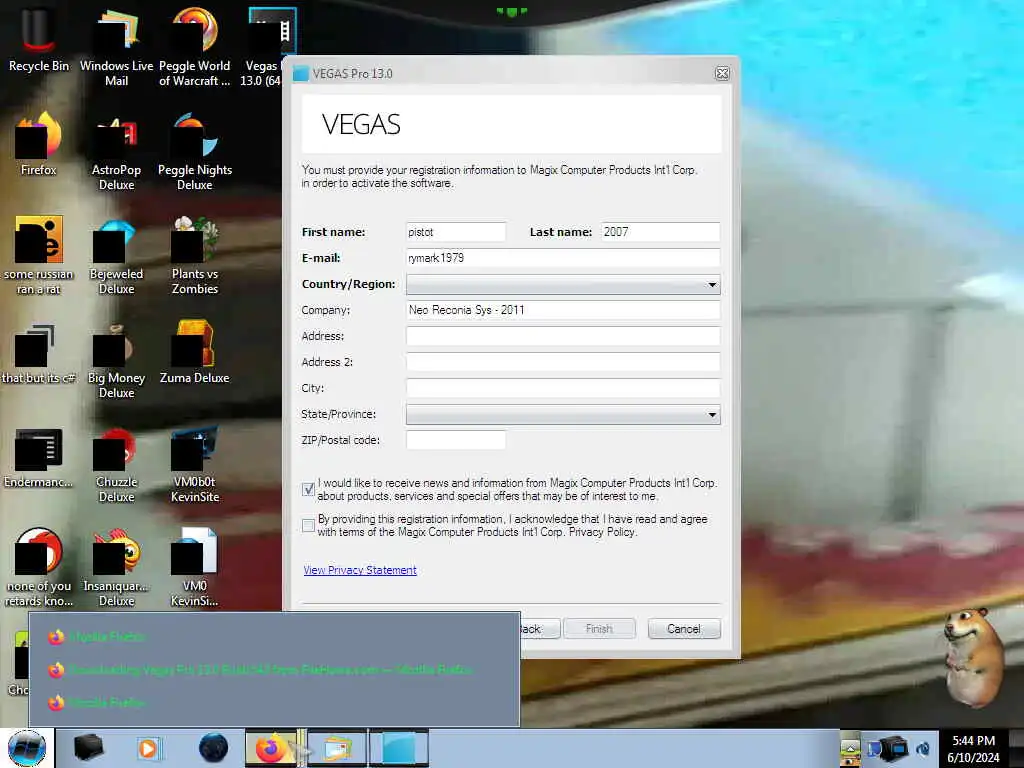Select the VM0 KevinSi... file icon
Screen dimensions: 1024x768
(195, 567)
